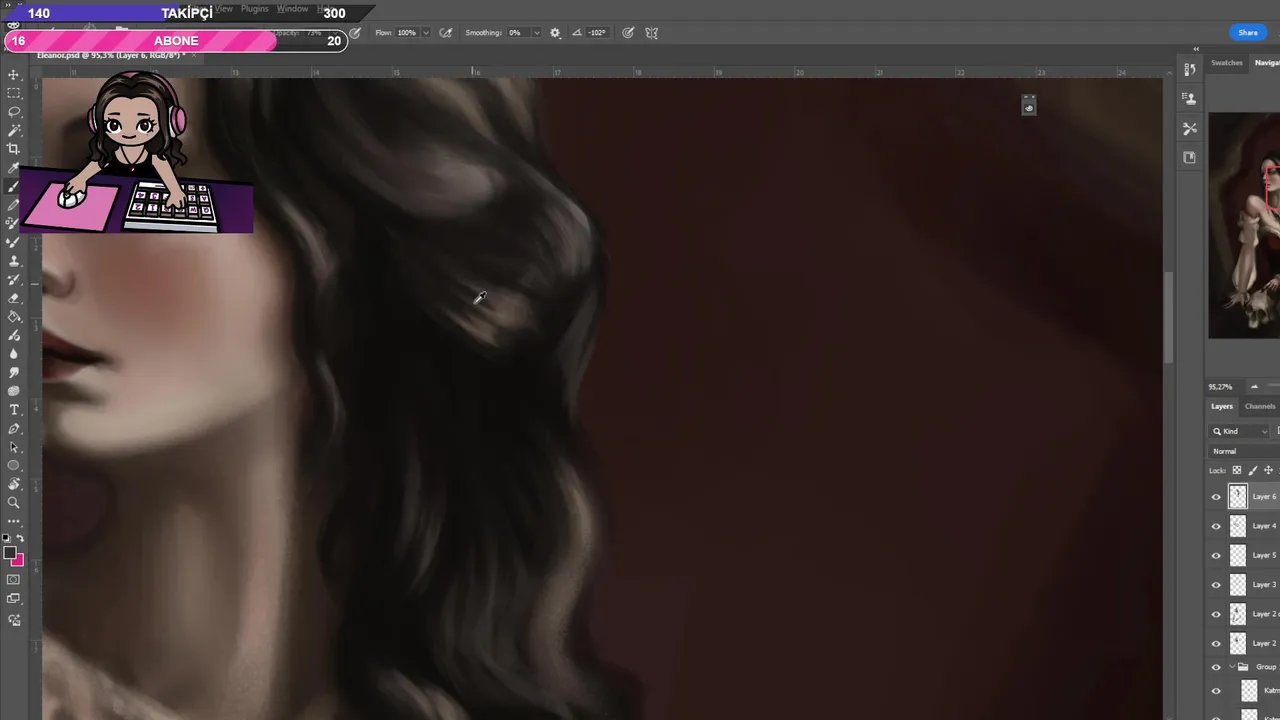This screenshot has width=1280, height=720.
Task: Toggle lock image pixels brush icon
Action: pos(1253,470)
